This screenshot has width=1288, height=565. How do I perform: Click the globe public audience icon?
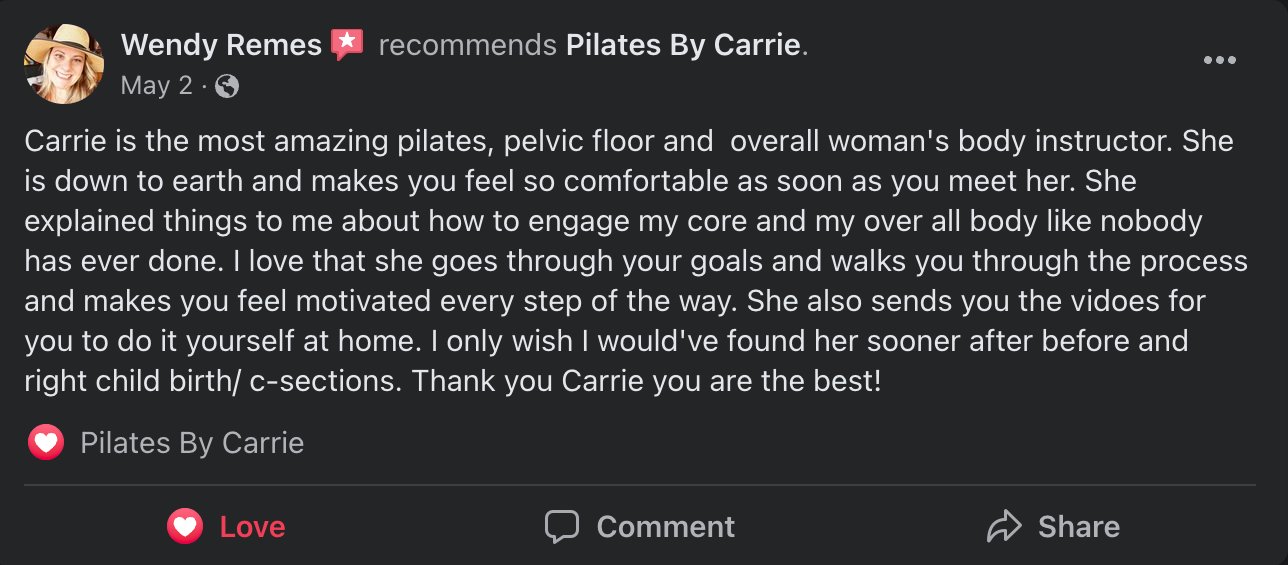(x=227, y=87)
